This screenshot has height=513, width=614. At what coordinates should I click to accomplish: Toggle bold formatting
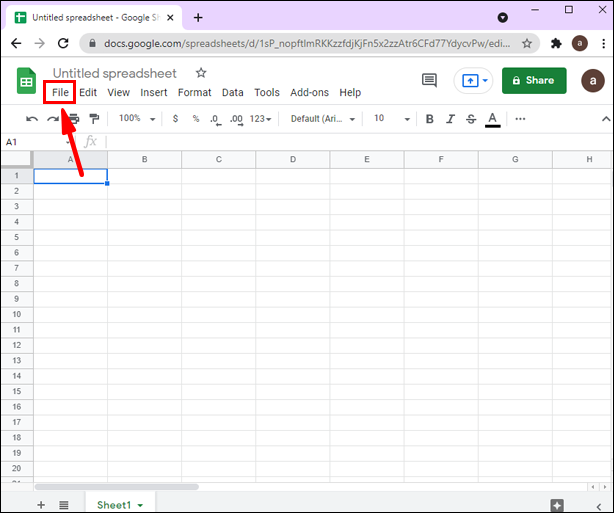(x=430, y=119)
